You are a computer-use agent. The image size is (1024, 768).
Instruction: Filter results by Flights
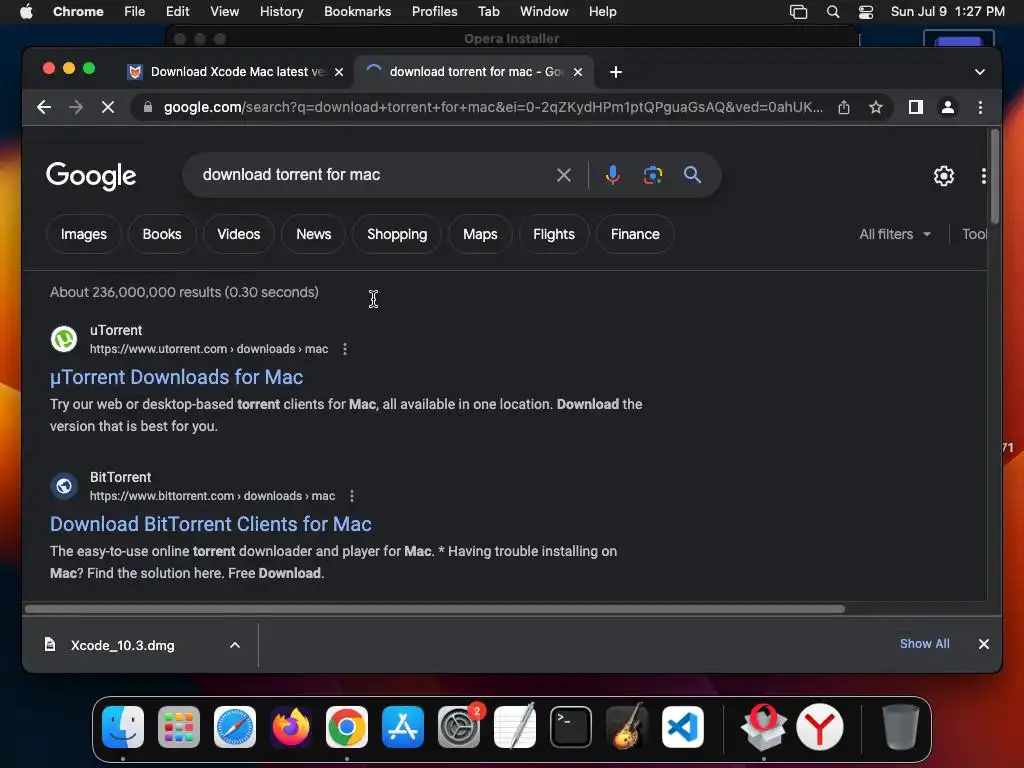554,234
